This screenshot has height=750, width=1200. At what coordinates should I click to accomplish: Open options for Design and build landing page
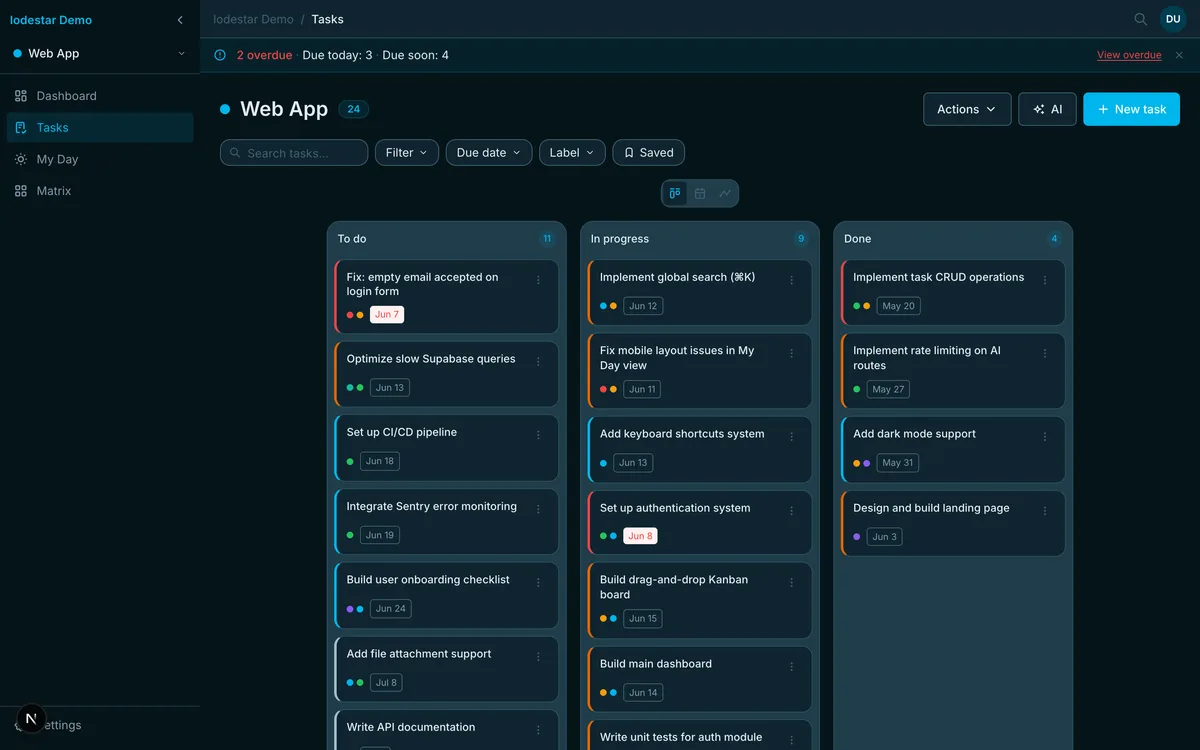(x=1045, y=511)
